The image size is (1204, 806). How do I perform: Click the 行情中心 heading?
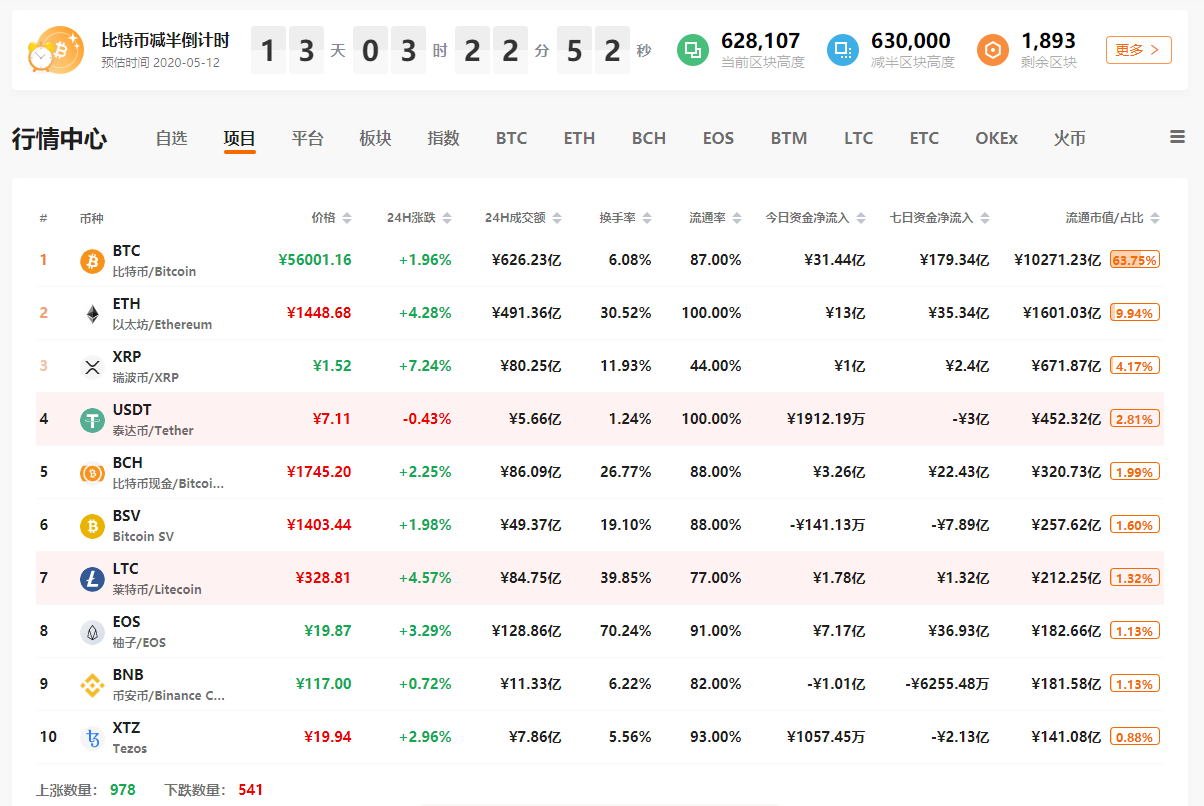pos(60,139)
